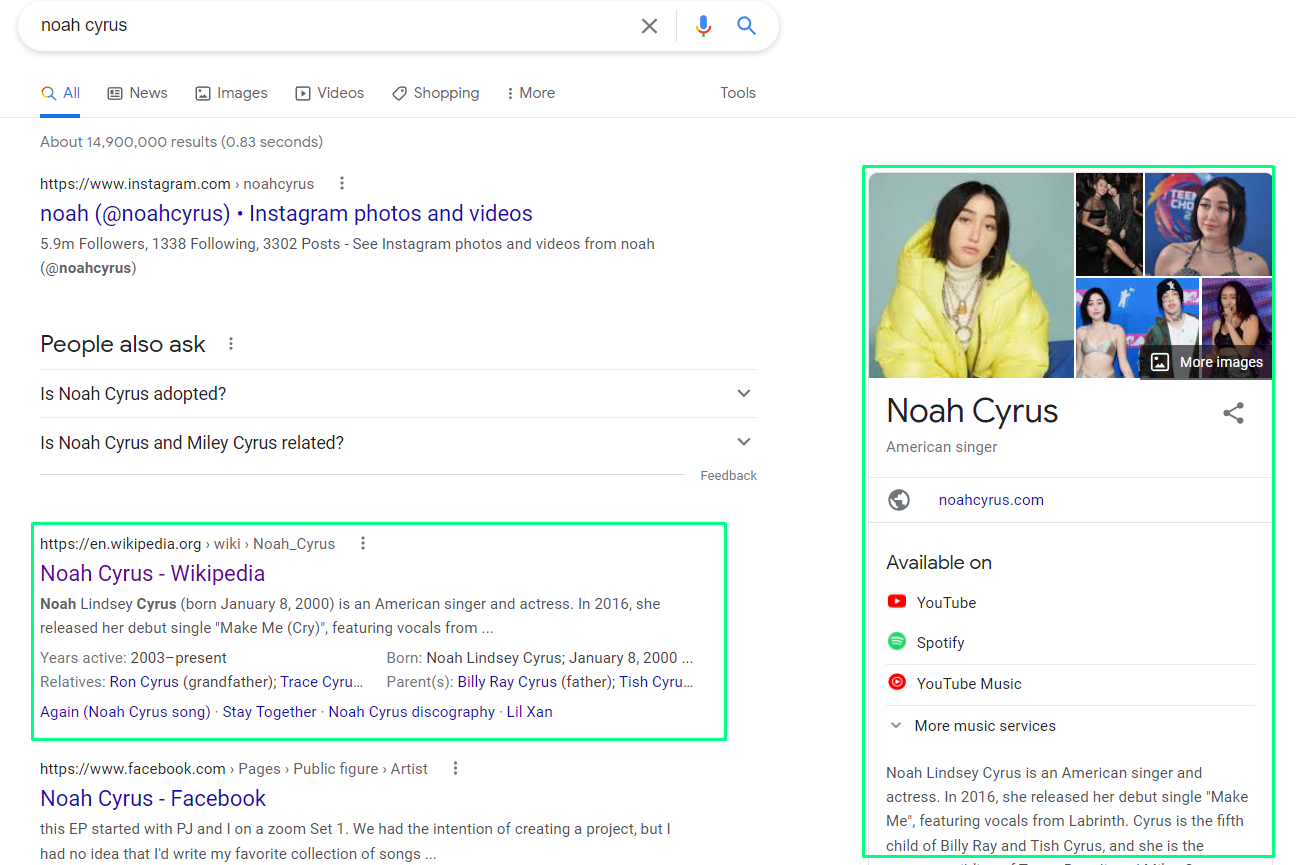The width and height of the screenshot is (1296, 865).
Task: Open Billy Ray Cyrus parent link
Action: [x=507, y=682]
